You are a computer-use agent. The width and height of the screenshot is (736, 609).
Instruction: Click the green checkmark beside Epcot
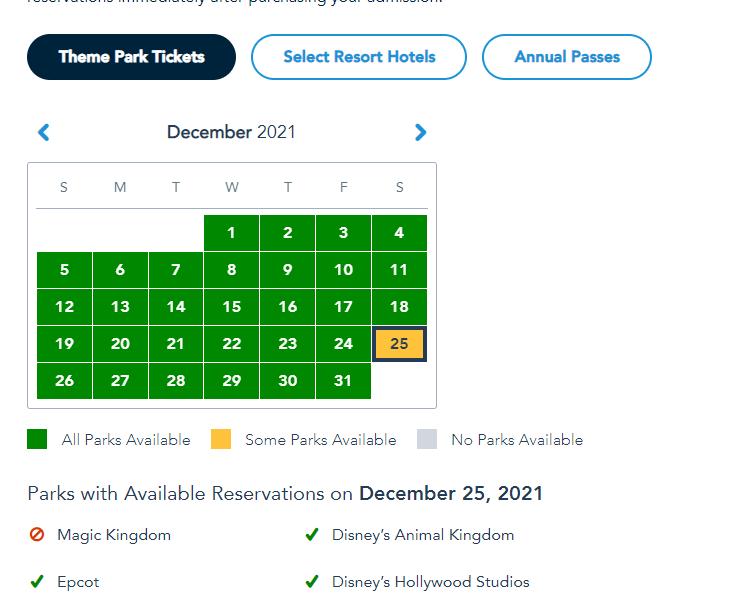pos(37,582)
